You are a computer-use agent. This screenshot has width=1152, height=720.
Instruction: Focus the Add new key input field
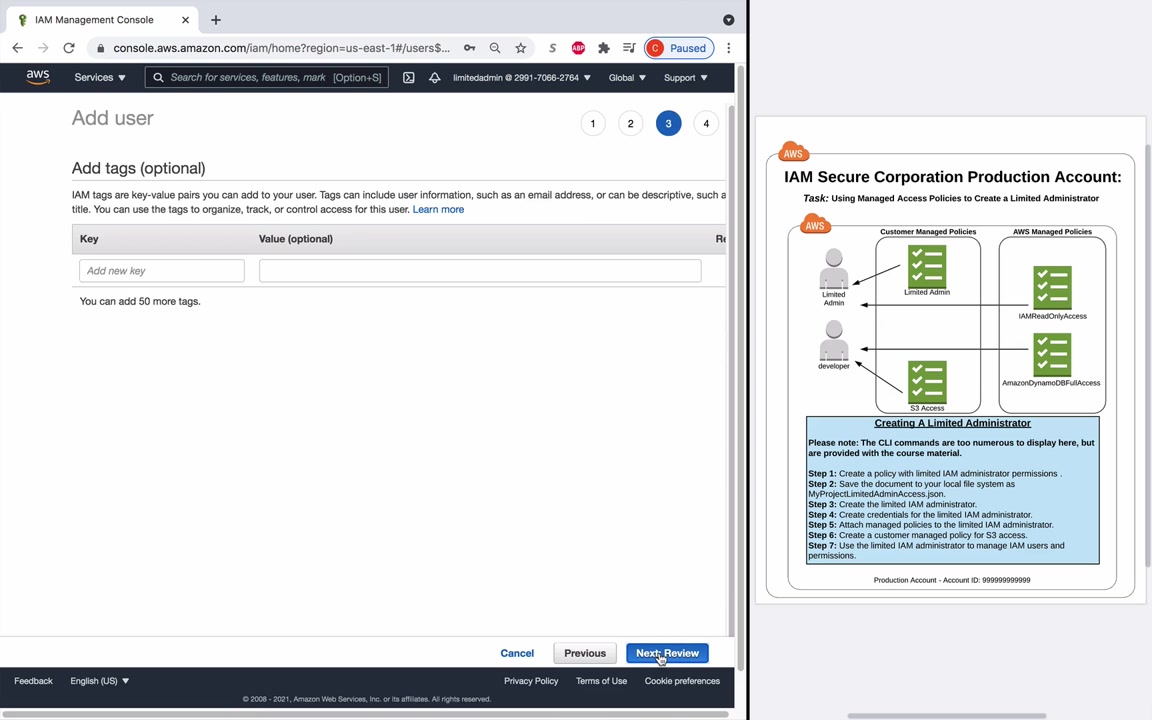tap(162, 270)
